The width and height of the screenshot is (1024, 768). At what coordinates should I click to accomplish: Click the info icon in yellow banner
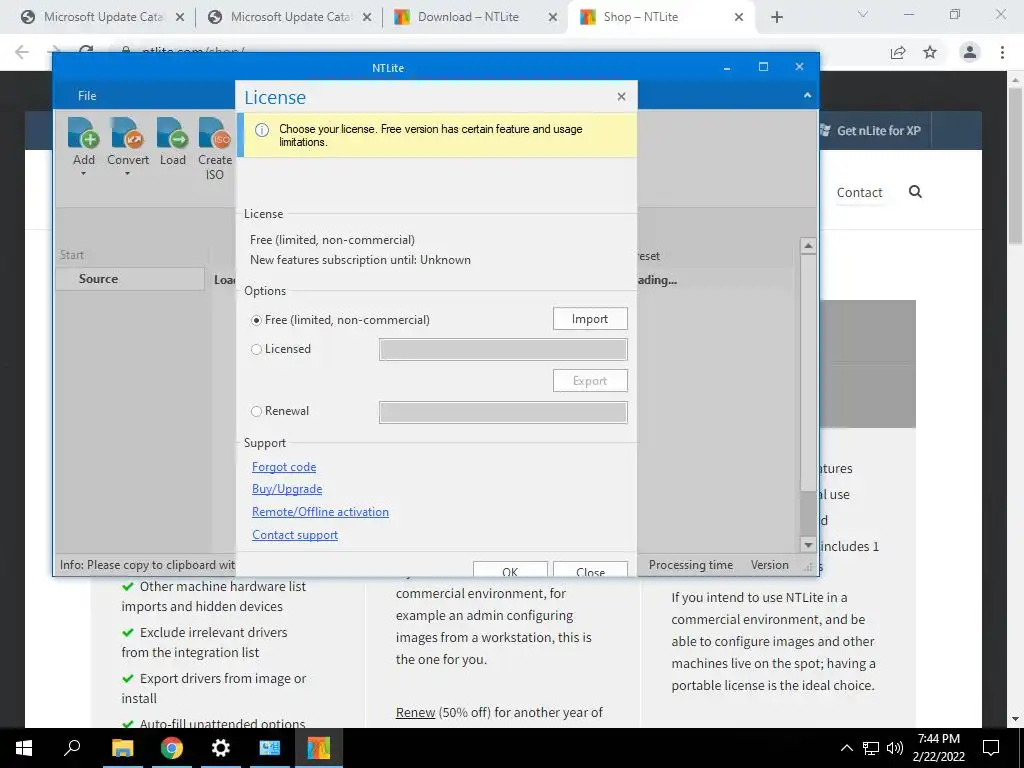click(x=262, y=130)
